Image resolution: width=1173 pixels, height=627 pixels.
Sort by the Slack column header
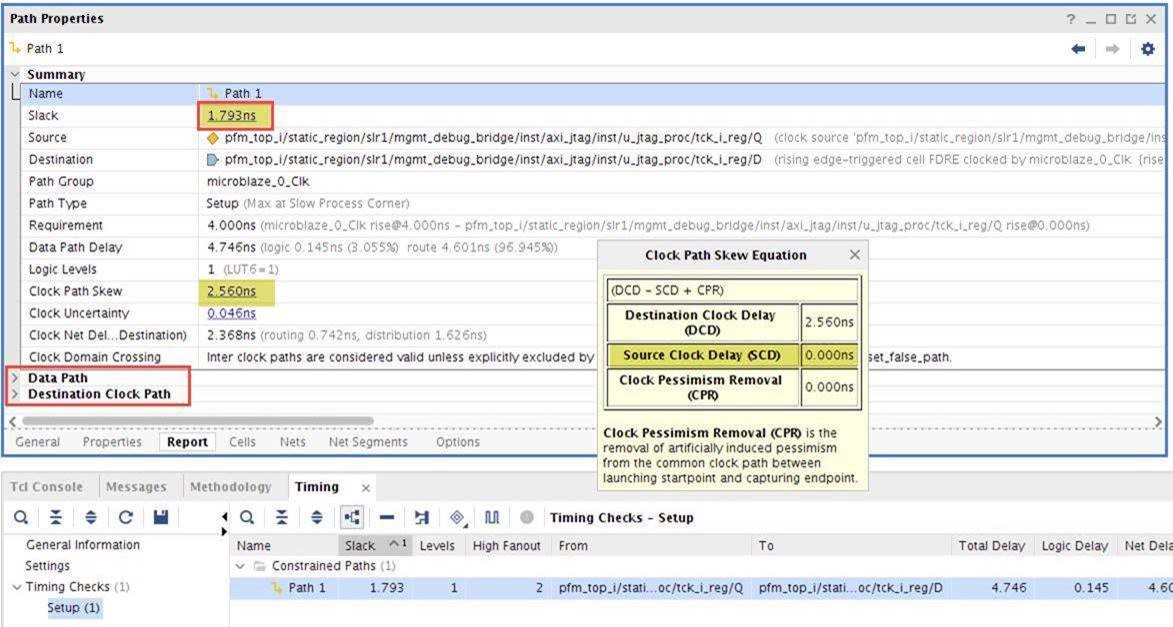(x=375, y=545)
